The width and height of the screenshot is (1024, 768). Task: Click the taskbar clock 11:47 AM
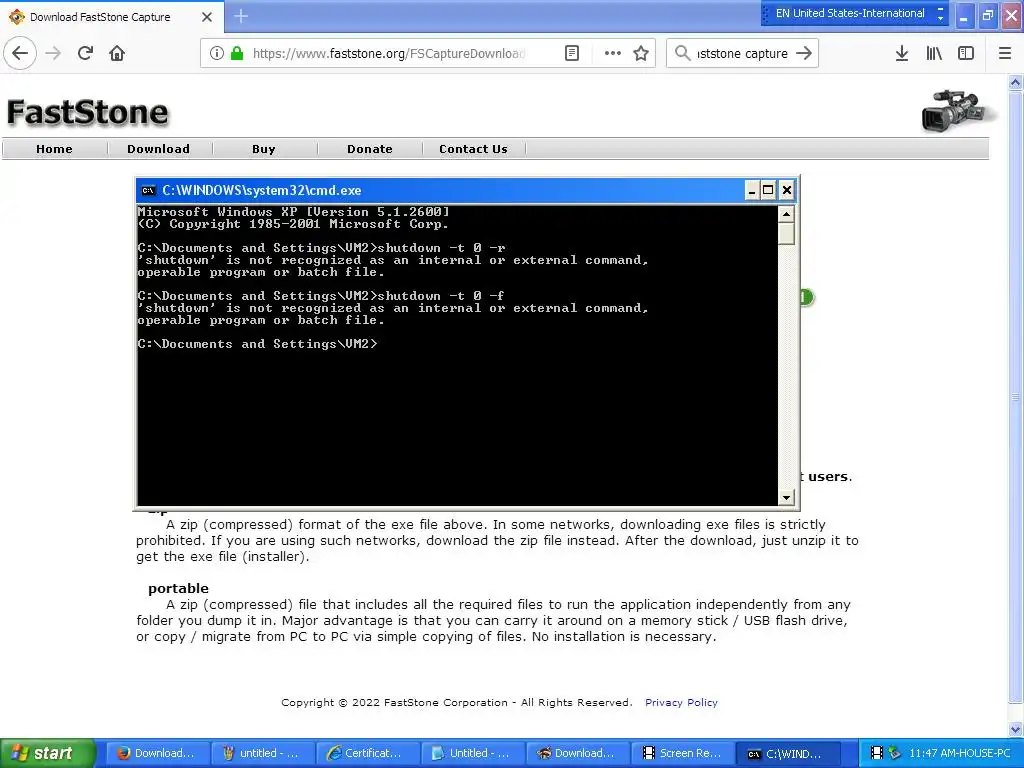tap(960, 753)
